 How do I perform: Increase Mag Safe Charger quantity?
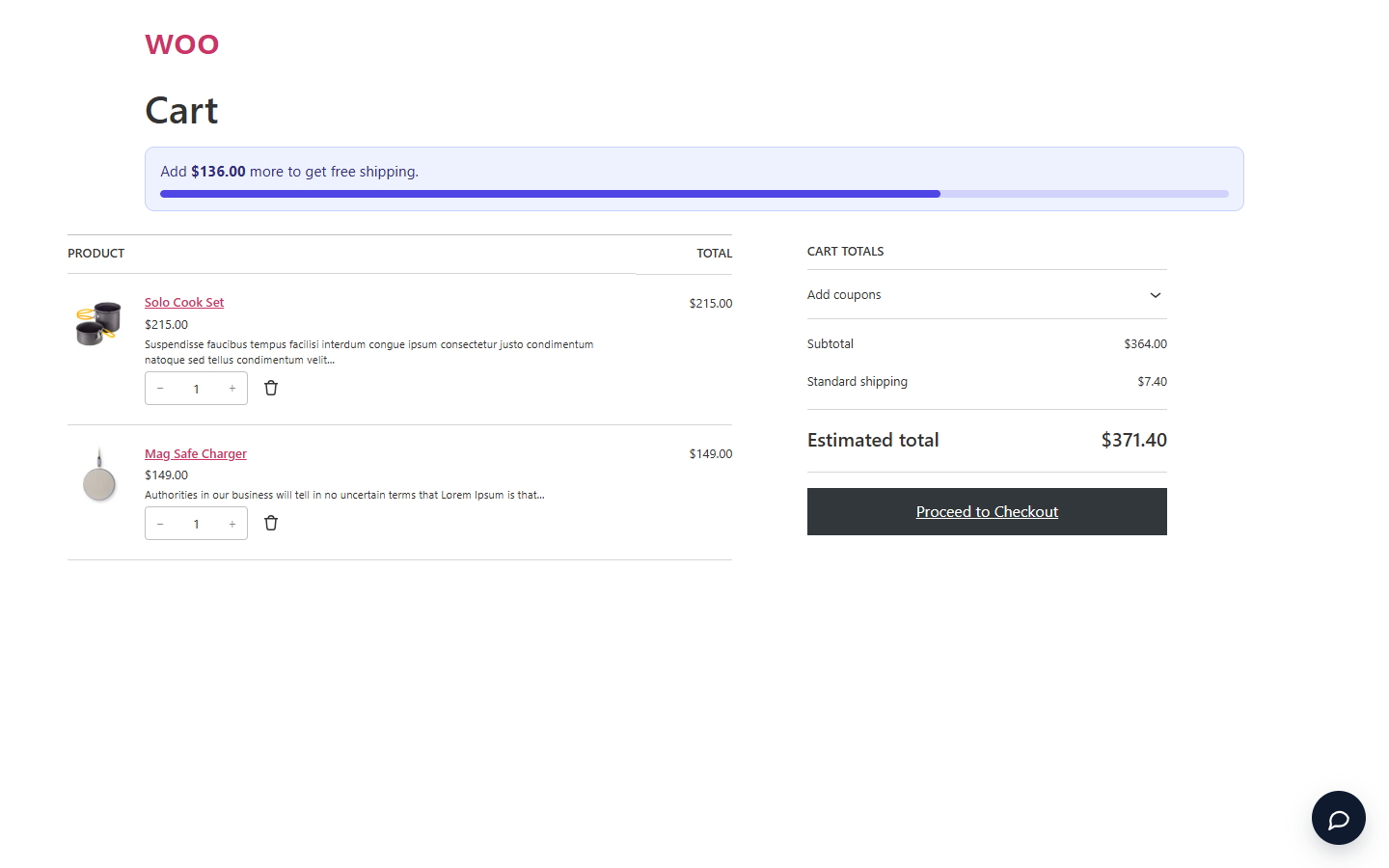pos(232,524)
